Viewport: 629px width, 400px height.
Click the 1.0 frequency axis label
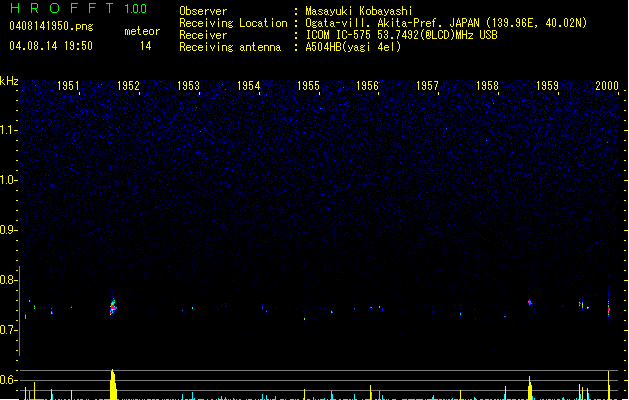8,179
